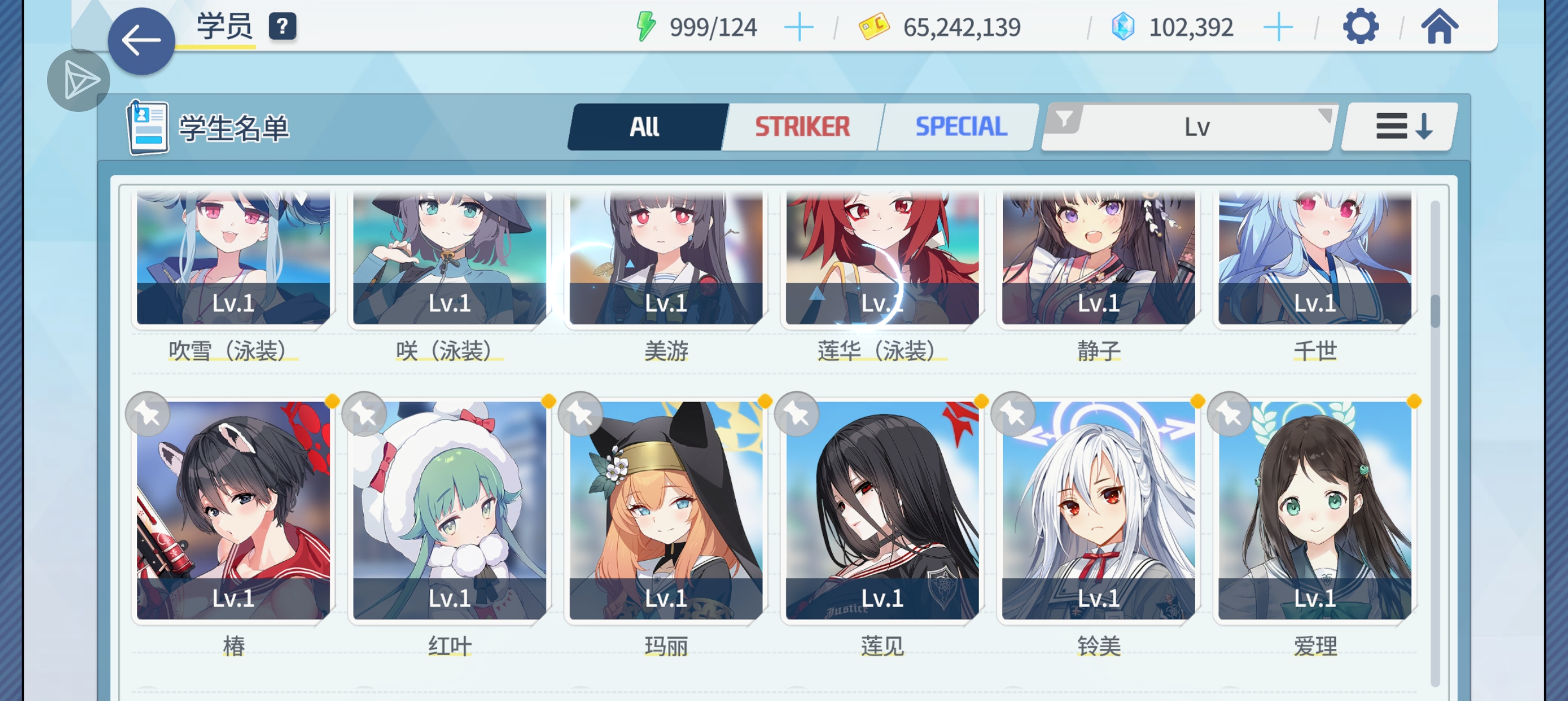Switch to the STRIKER tab
Screen dimensions: 1568x701
pyautogui.click(x=802, y=127)
